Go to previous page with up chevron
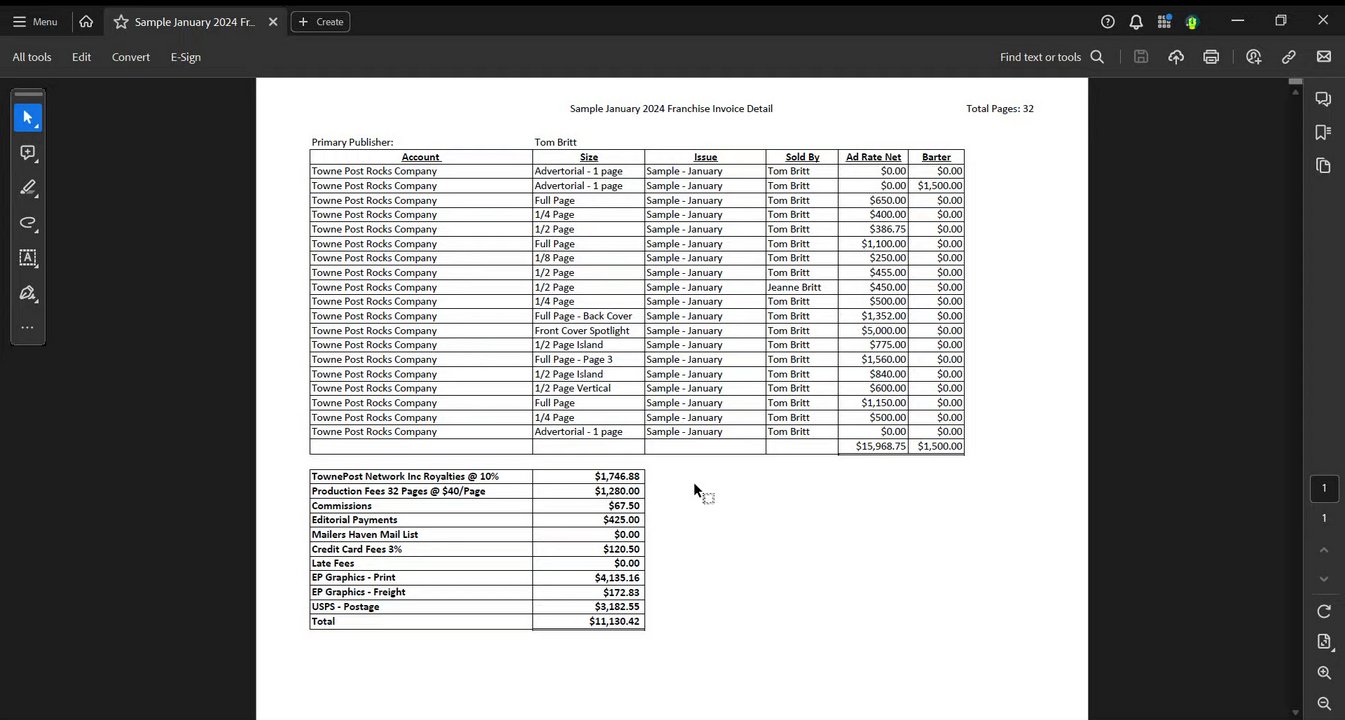The width and height of the screenshot is (1345, 720). click(x=1324, y=550)
